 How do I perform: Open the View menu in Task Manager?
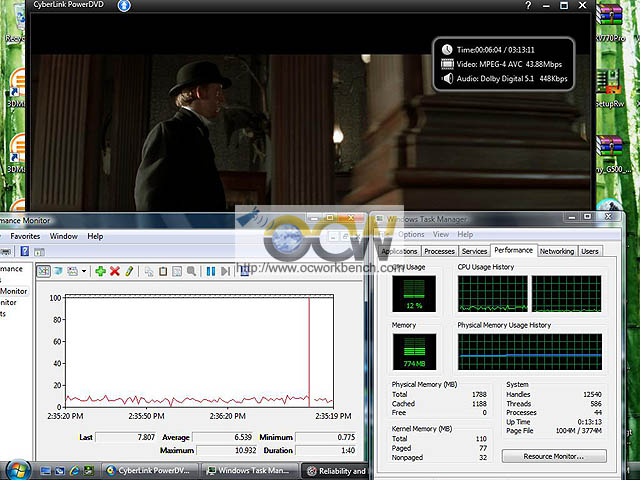click(x=441, y=234)
